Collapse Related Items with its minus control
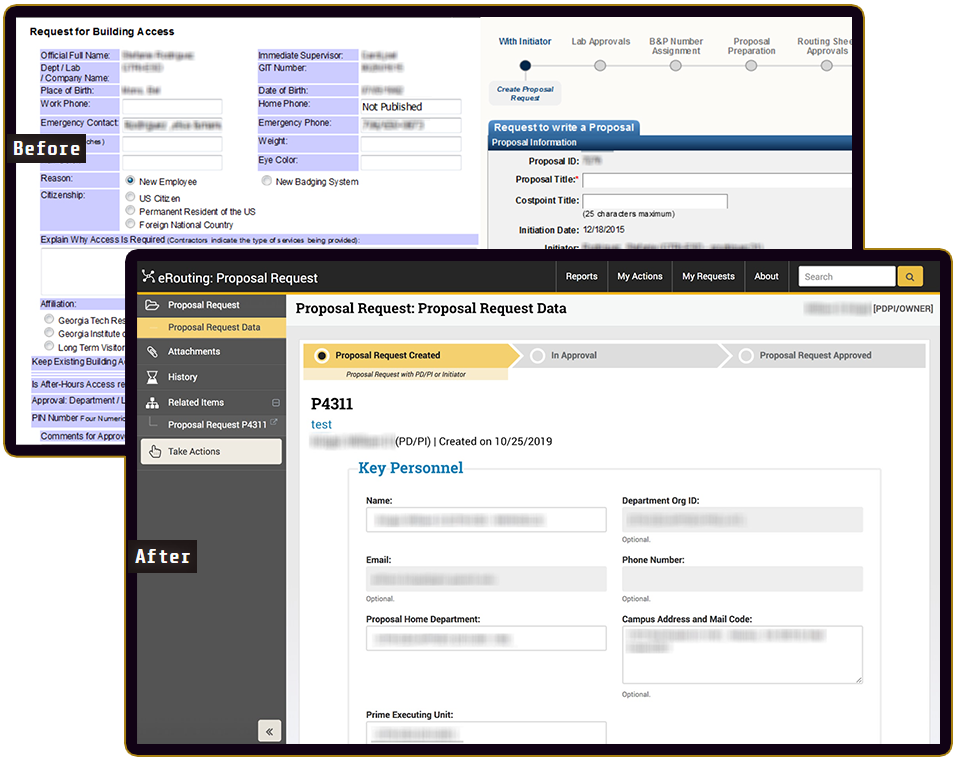The image size is (958, 762). [275, 402]
